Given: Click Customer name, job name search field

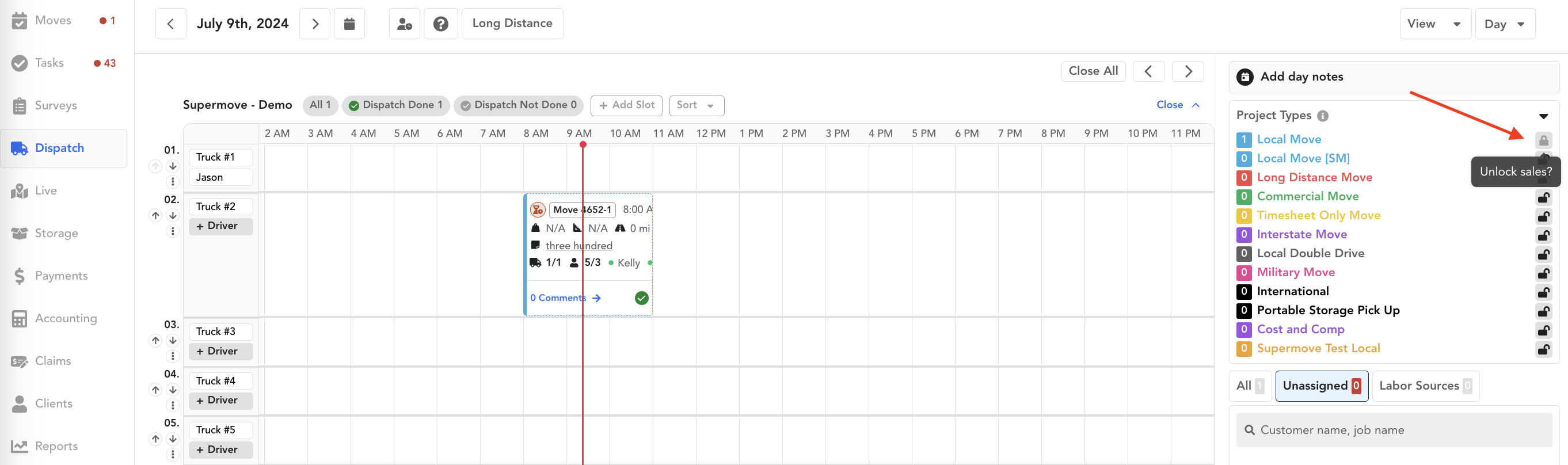Looking at the screenshot, I should point(1394,430).
